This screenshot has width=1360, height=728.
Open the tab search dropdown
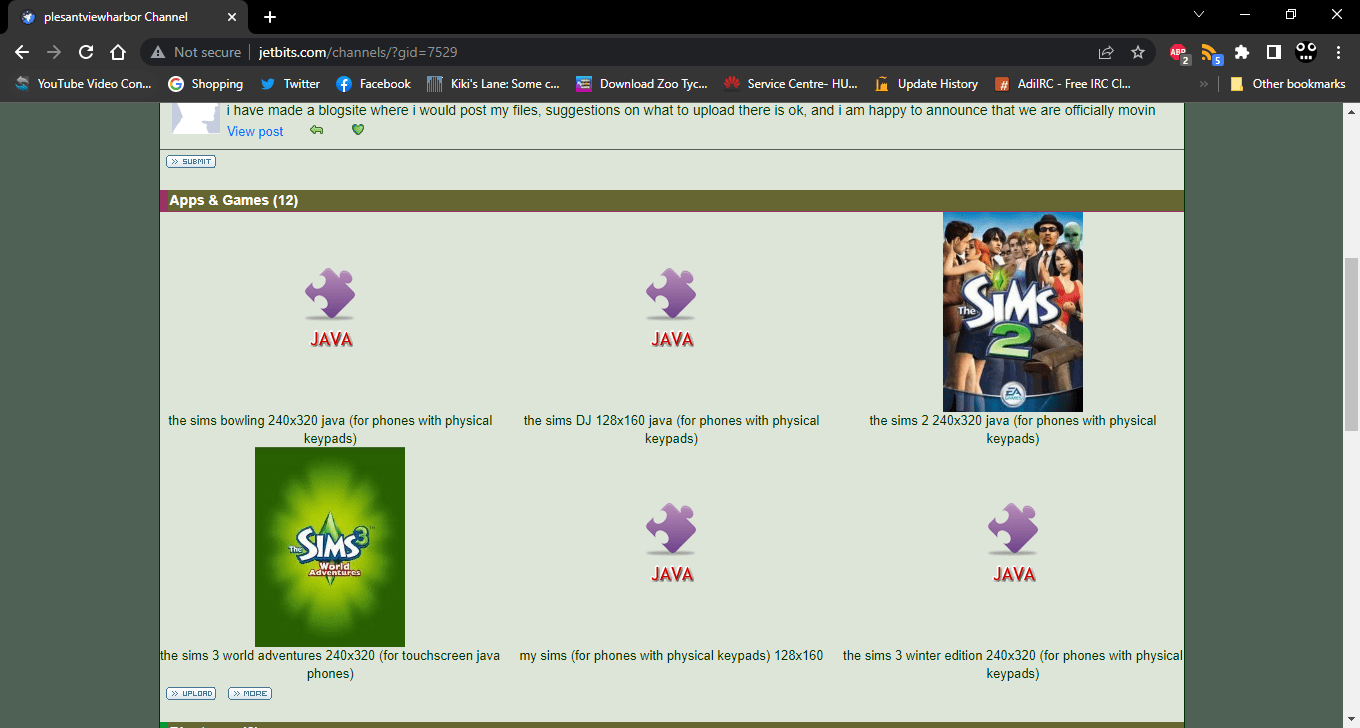pyautogui.click(x=1199, y=14)
